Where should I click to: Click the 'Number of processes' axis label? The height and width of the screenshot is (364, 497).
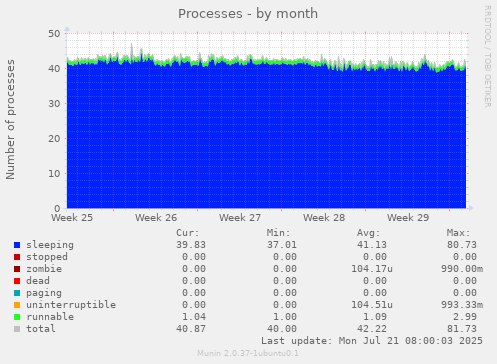10,119
